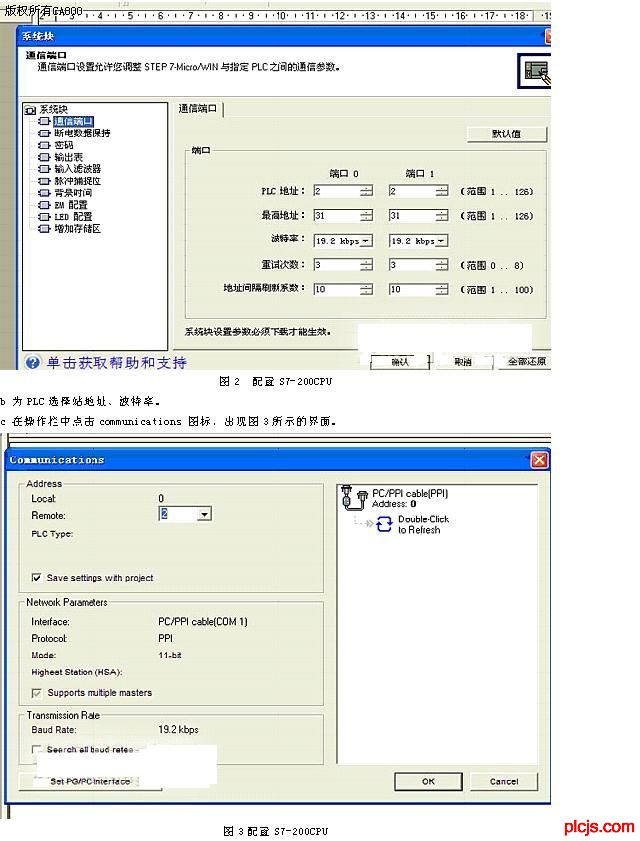Click the blue help question-mark icon
This screenshot has width=640, height=841.
pos(33,362)
